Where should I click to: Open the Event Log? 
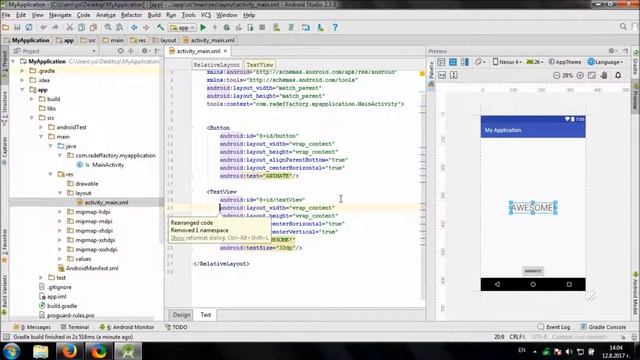point(554,327)
